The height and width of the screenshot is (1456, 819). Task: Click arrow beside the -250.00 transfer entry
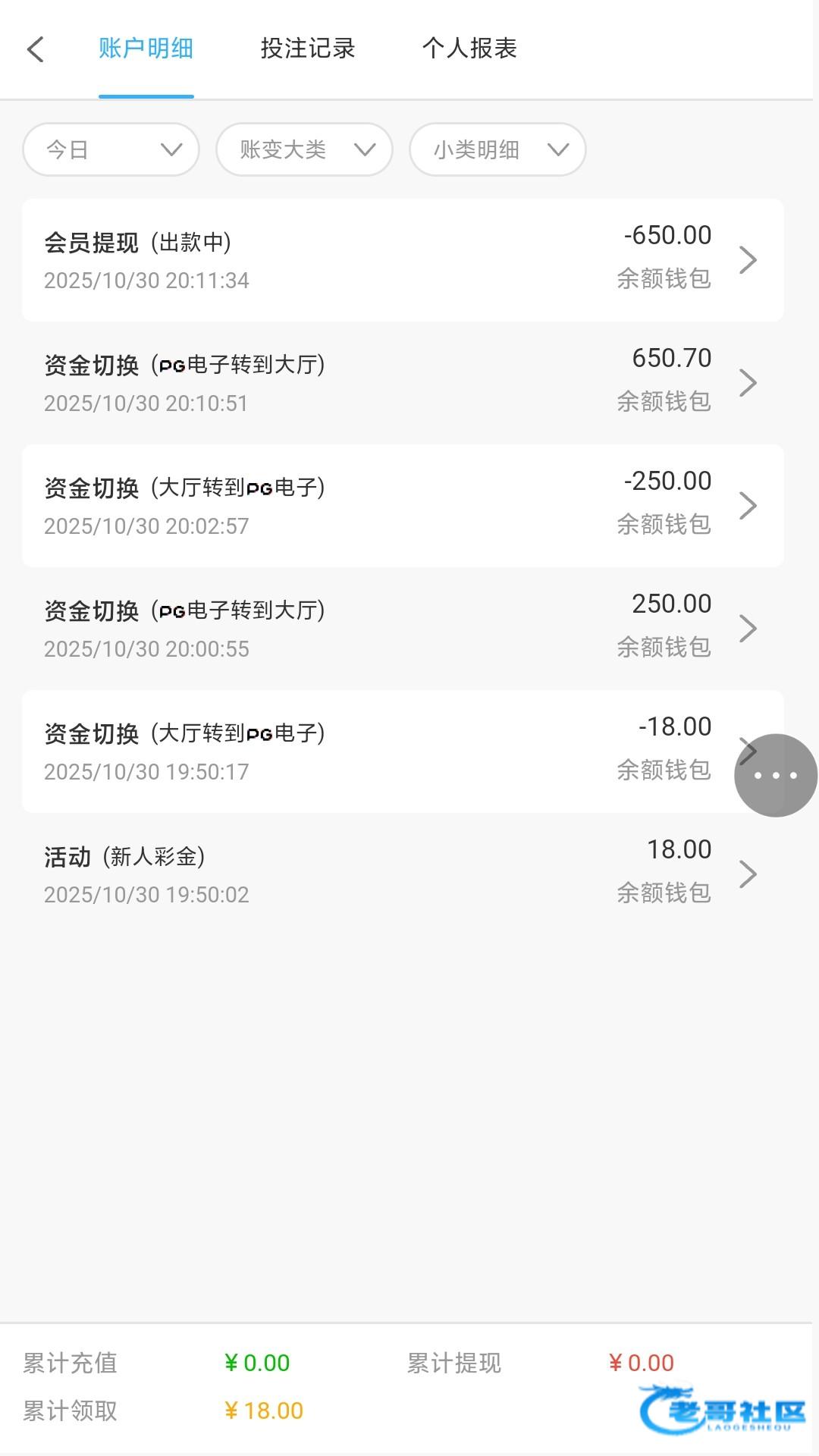click(748, 506)
